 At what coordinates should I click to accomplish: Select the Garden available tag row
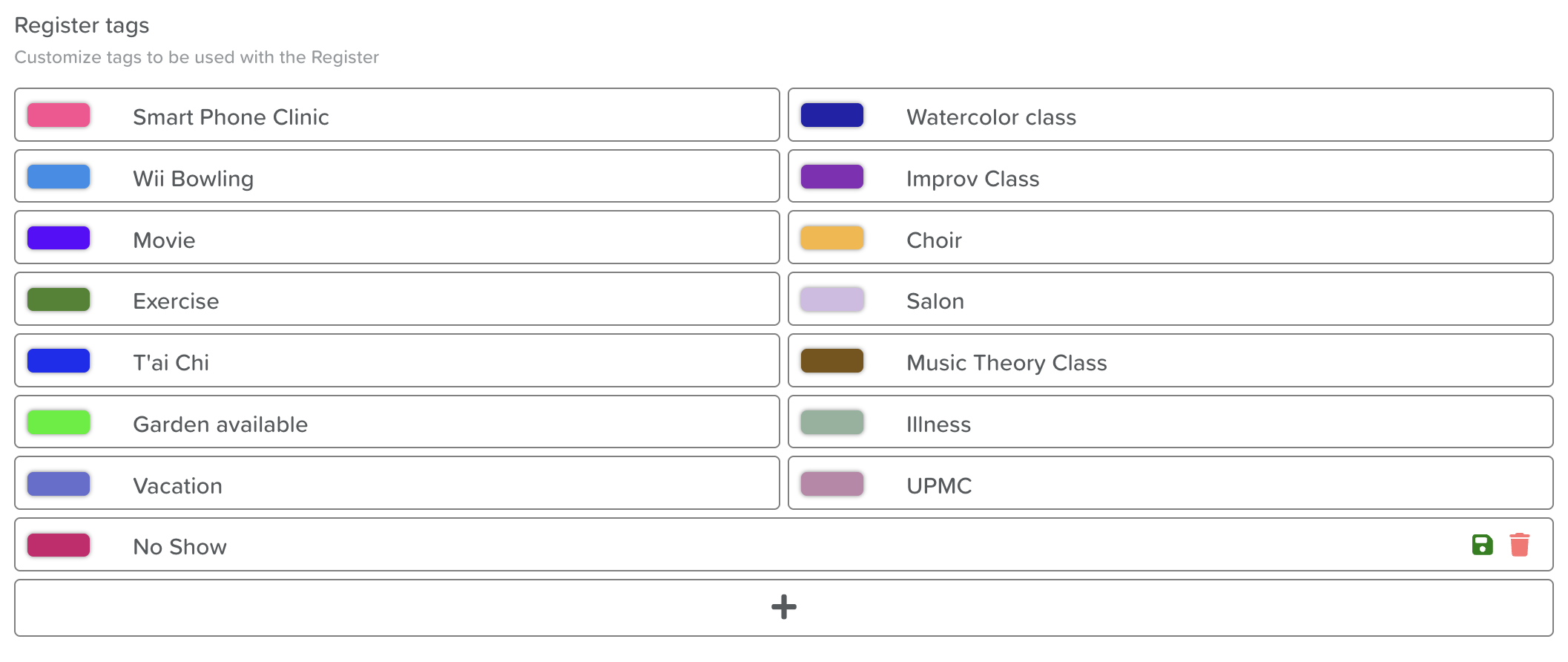397,422
